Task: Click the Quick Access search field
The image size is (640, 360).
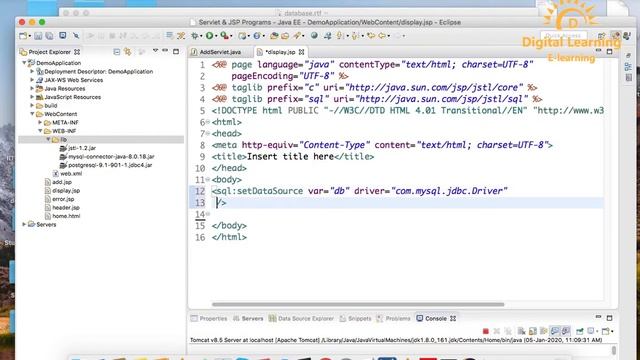Action: click(x=564, y=36)
